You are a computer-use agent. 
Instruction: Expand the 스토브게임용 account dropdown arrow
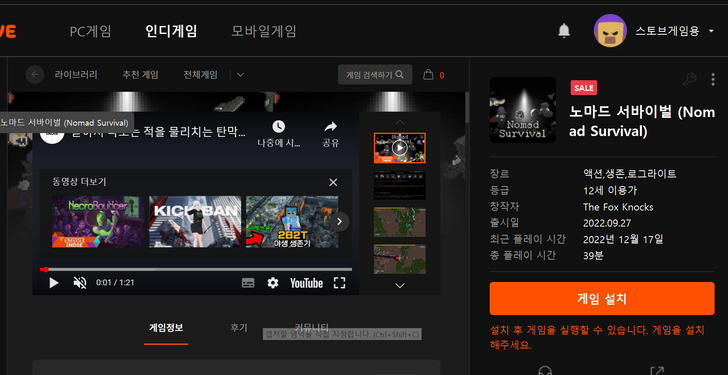pyautogui.click(x=711, y=32)
